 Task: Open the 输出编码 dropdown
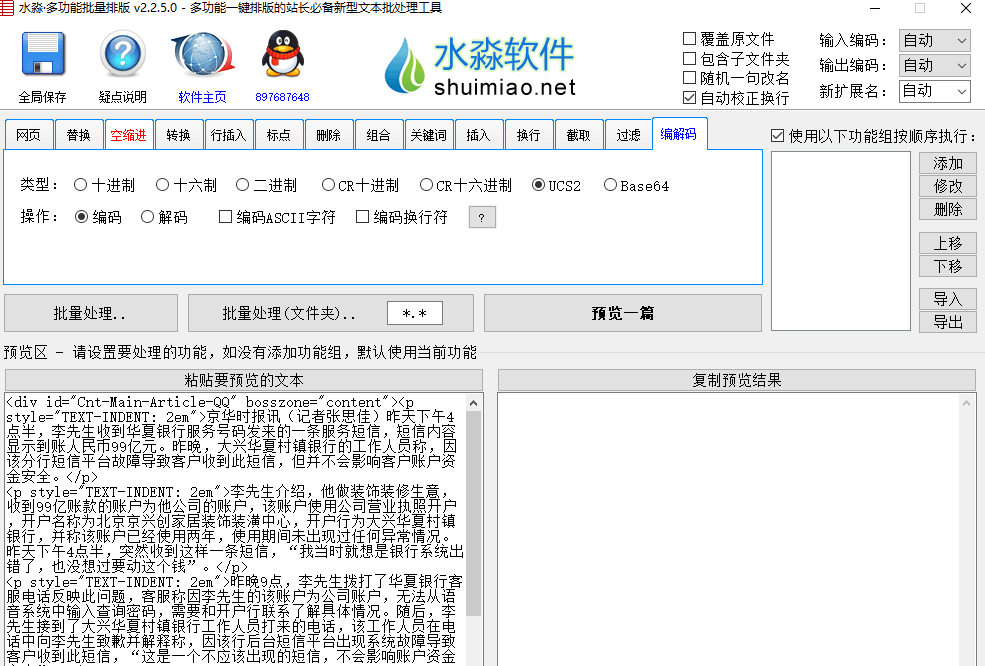(x=934, y=65)
